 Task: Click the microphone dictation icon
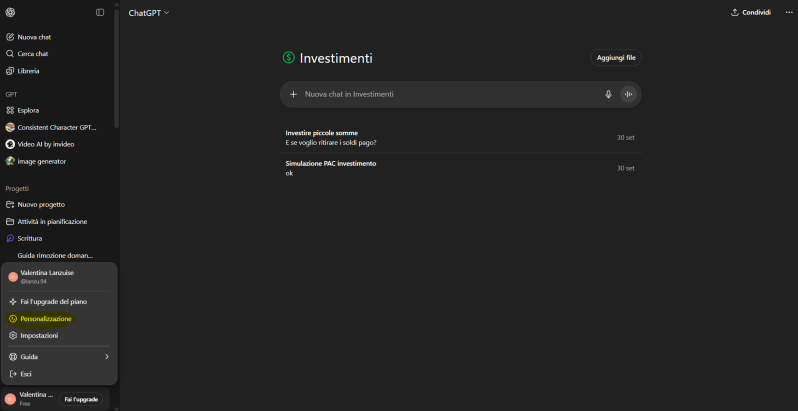[x=608, y=94]
